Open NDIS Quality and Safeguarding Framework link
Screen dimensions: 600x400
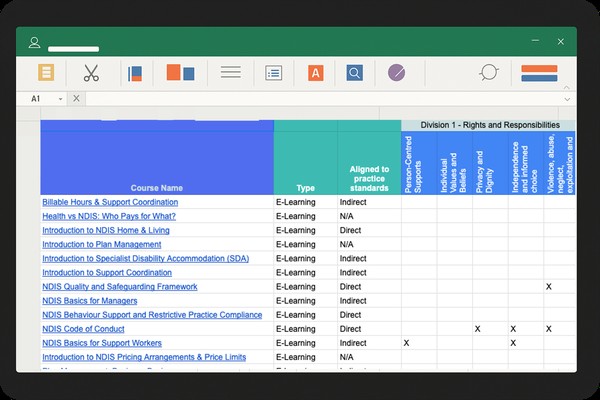(x=120, y=287)
